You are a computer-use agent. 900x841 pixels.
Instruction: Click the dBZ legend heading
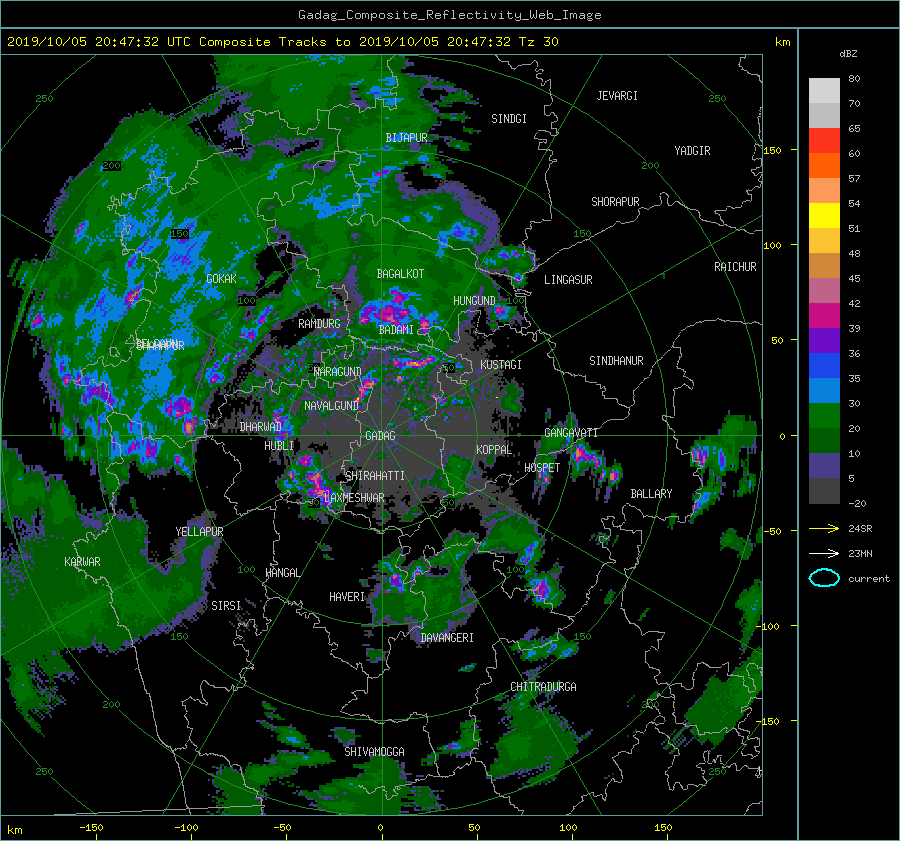[x=848, y=53]
